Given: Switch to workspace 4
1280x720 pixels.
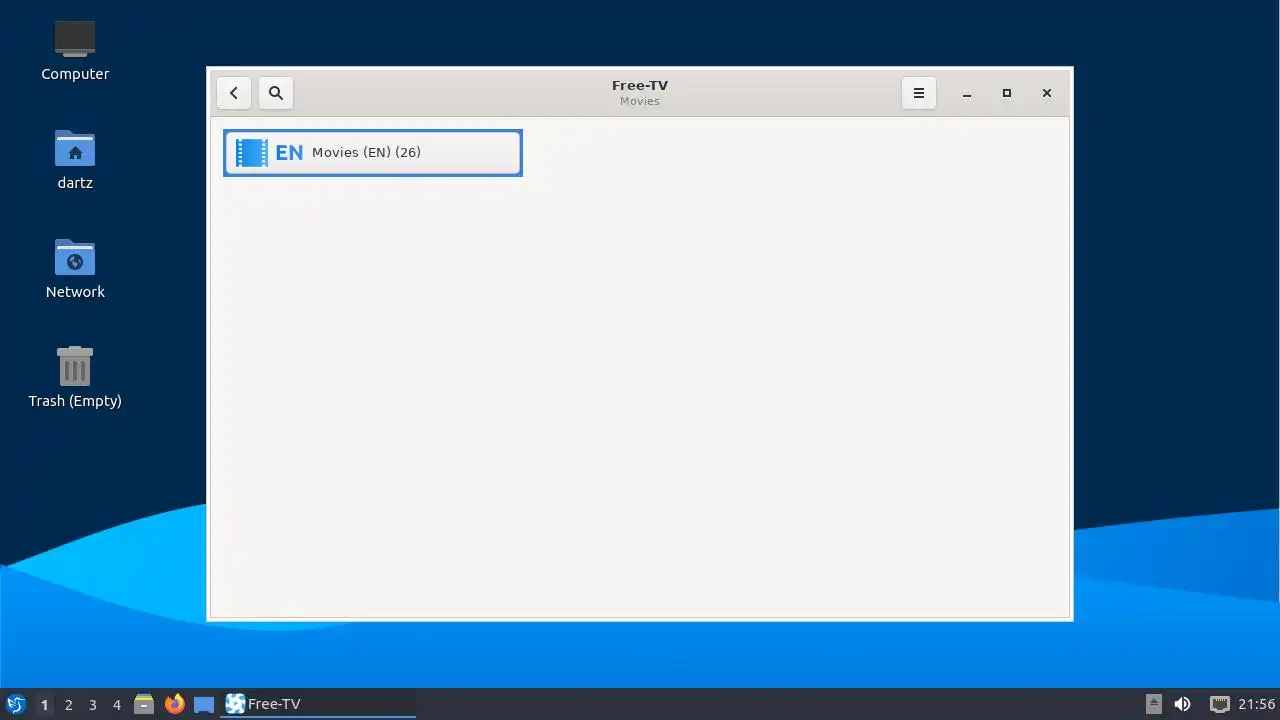Looking at the screenshot, I should coord(116,704).
